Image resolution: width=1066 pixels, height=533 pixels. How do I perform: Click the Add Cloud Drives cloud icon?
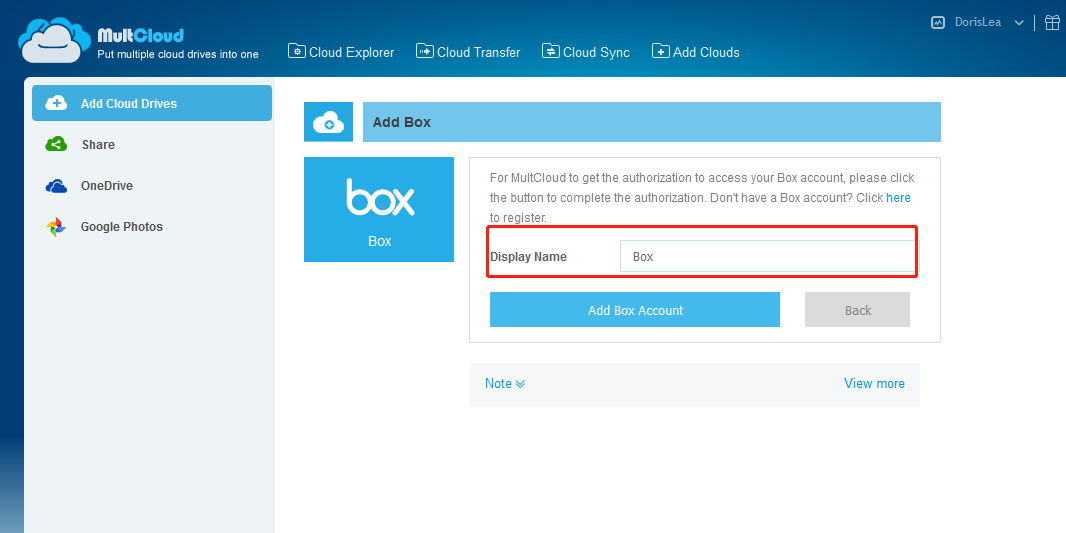click(x=56, y=103)
